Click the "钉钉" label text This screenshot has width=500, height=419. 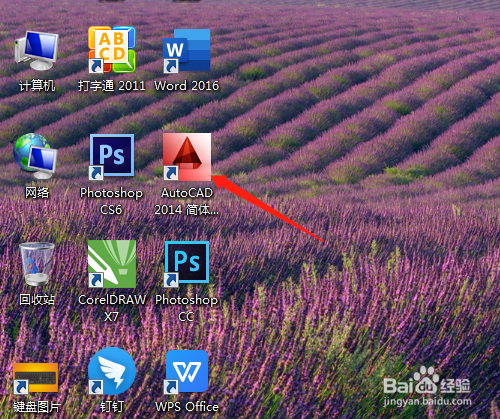pos(112,407)
